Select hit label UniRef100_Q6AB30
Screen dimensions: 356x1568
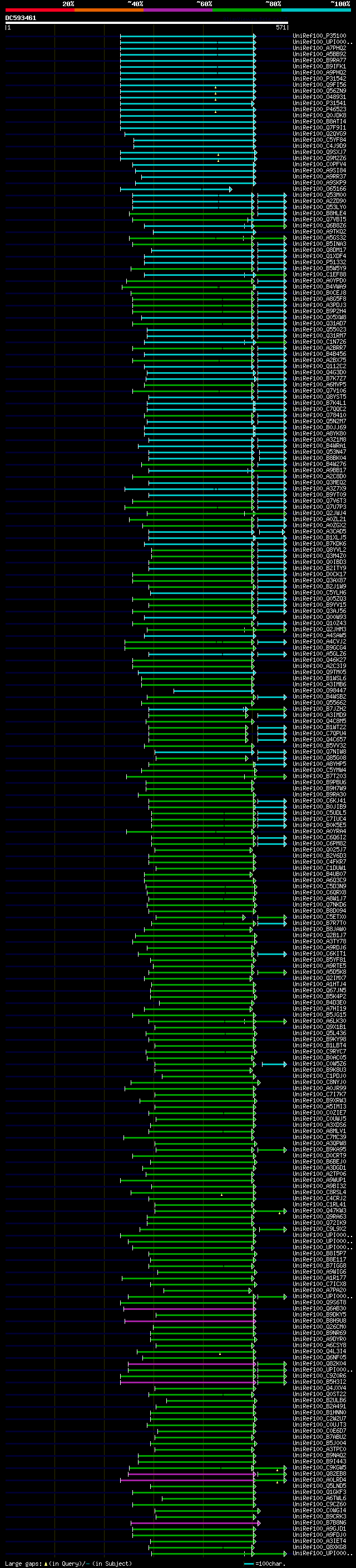click(x=319, y=1308)
